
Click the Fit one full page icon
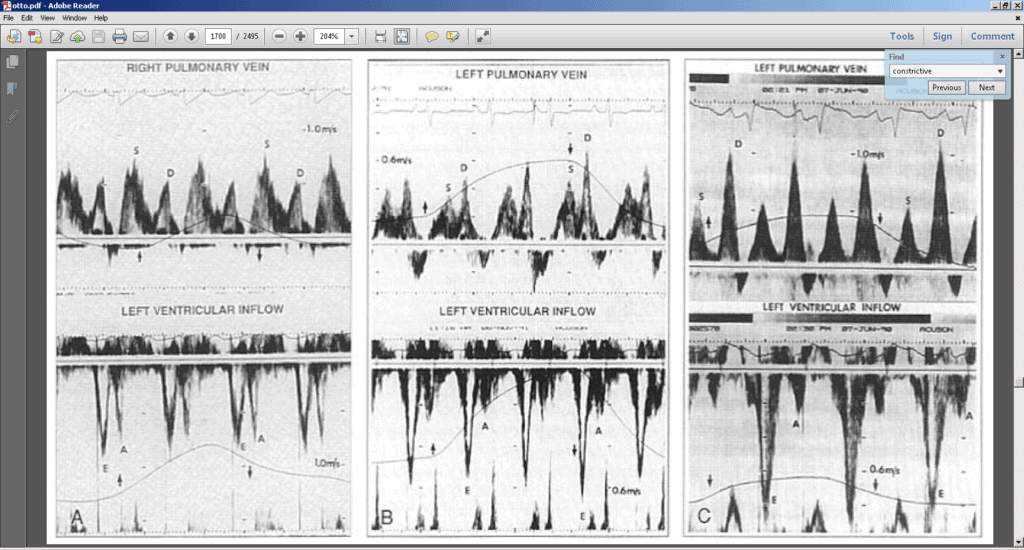(402, 37)
